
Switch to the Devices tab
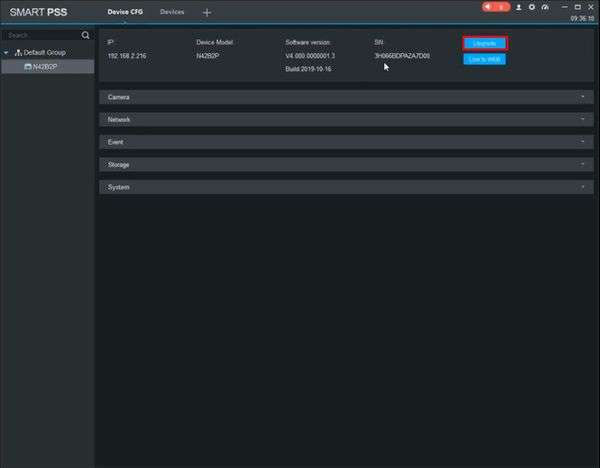172,12
